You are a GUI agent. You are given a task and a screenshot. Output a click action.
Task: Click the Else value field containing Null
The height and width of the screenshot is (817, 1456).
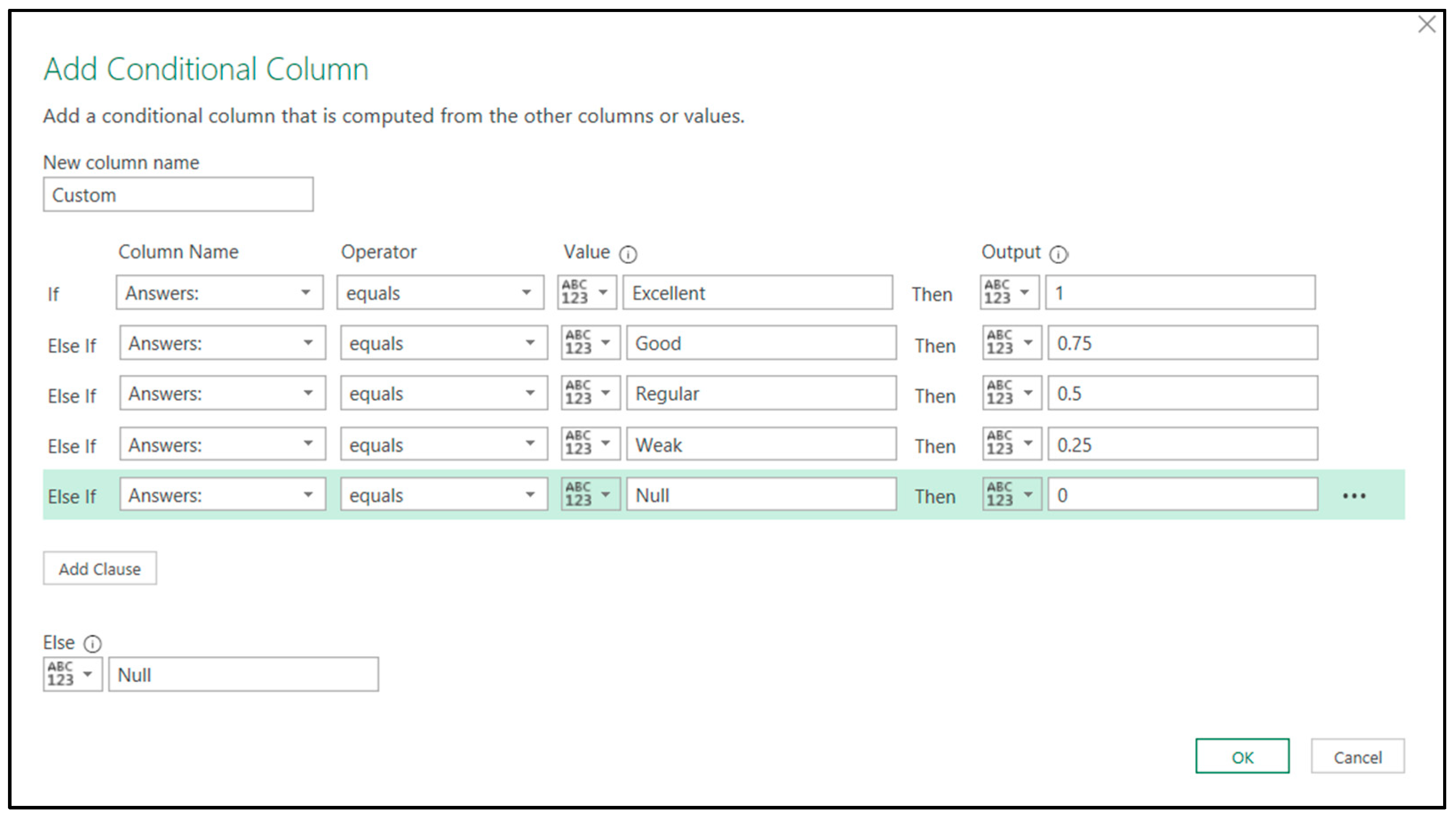(243, 674)
